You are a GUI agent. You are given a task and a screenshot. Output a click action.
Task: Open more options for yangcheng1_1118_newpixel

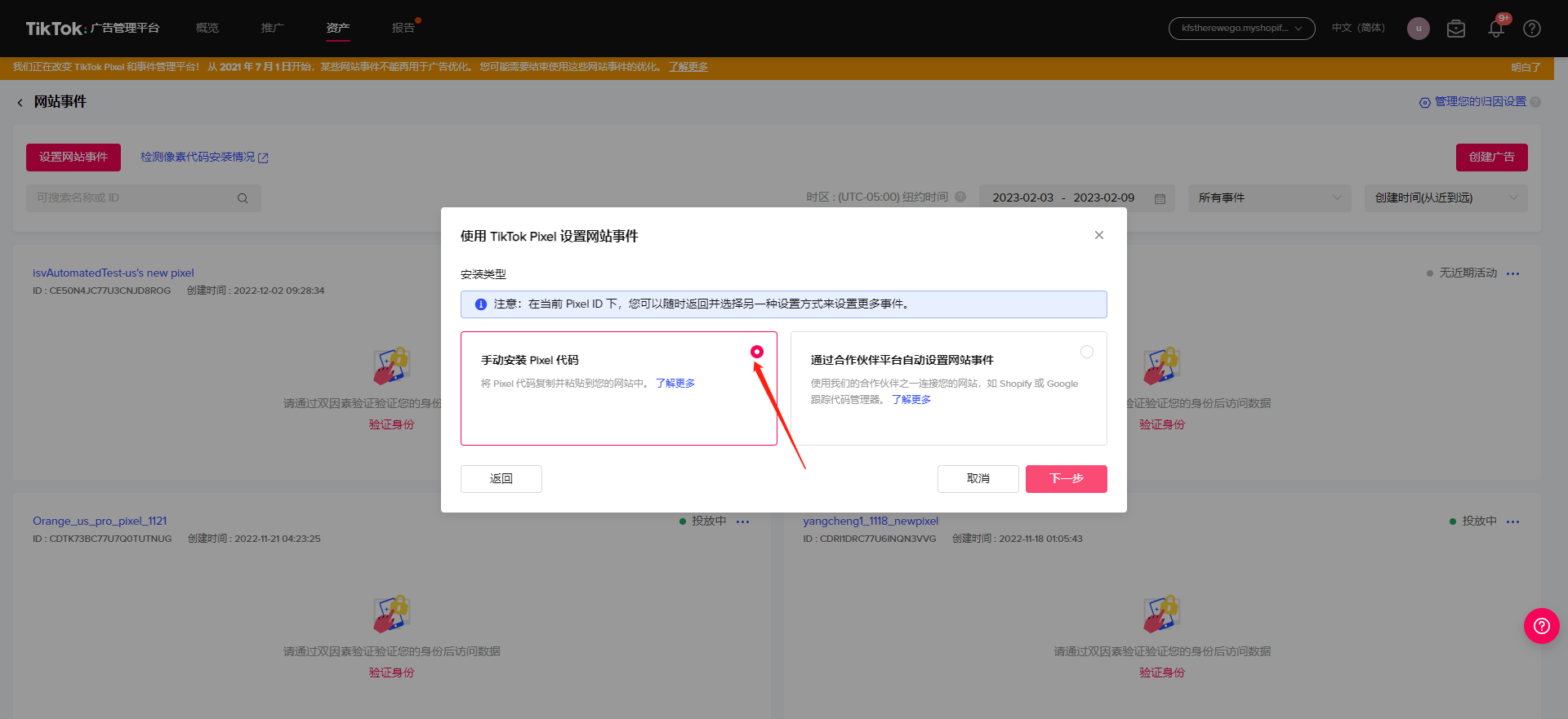point(1513,521)
